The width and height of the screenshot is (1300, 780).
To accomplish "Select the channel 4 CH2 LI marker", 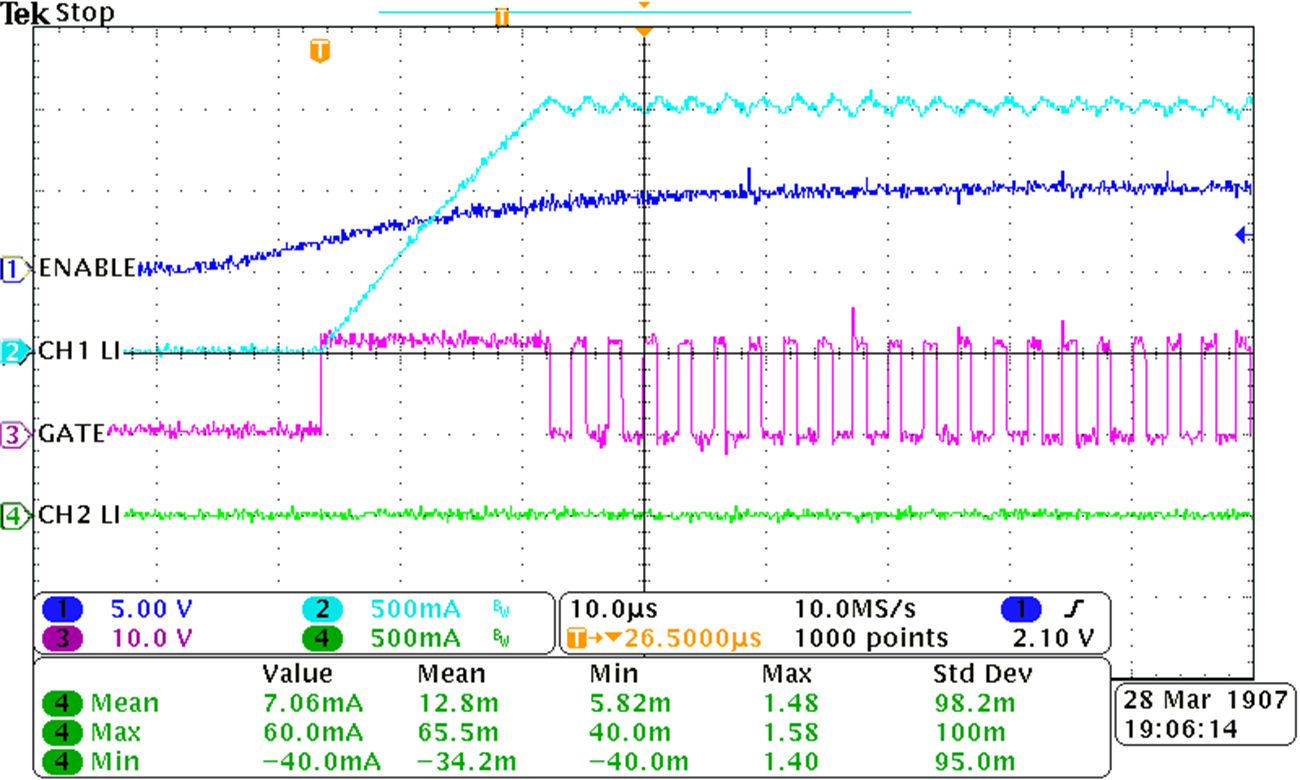I will click(14, 516).
